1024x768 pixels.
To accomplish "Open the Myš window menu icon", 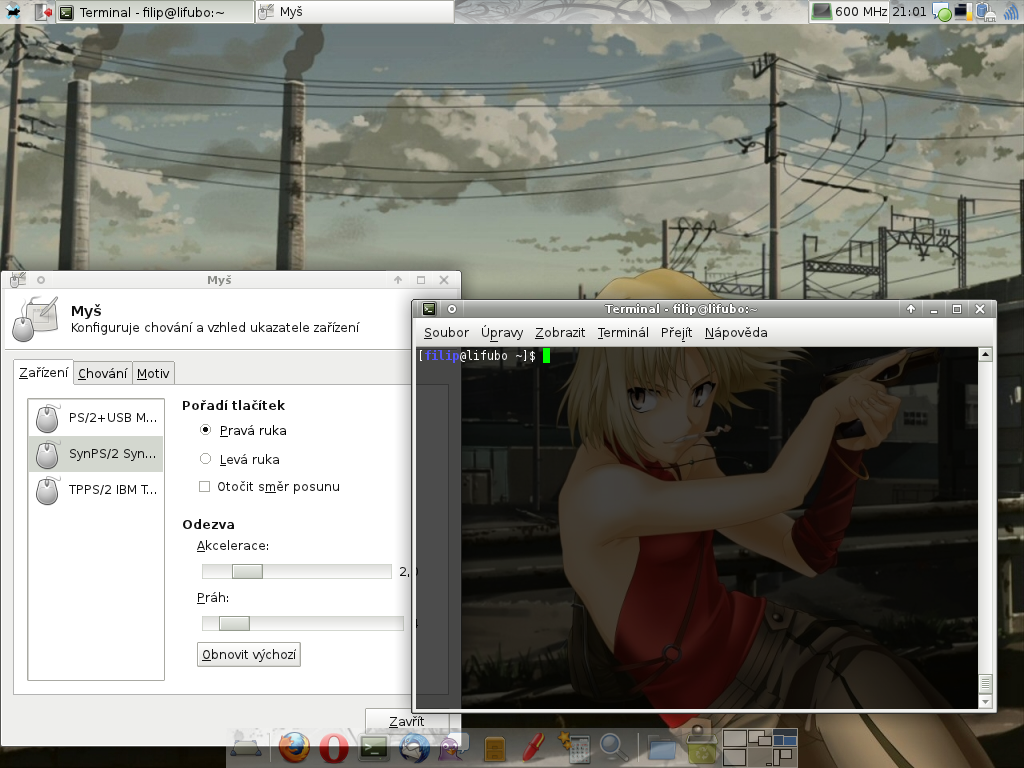I will coord(18,280).
